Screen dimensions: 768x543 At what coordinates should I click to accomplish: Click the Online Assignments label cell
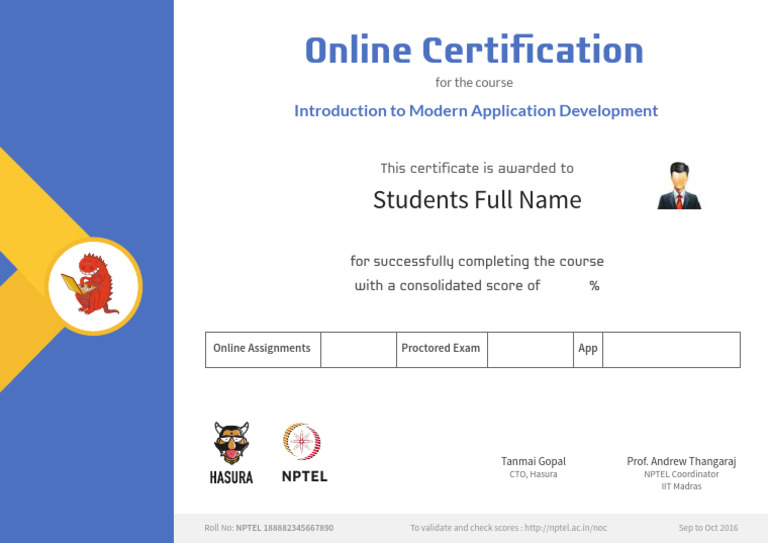pyautogui.click(x=263, y=349)
